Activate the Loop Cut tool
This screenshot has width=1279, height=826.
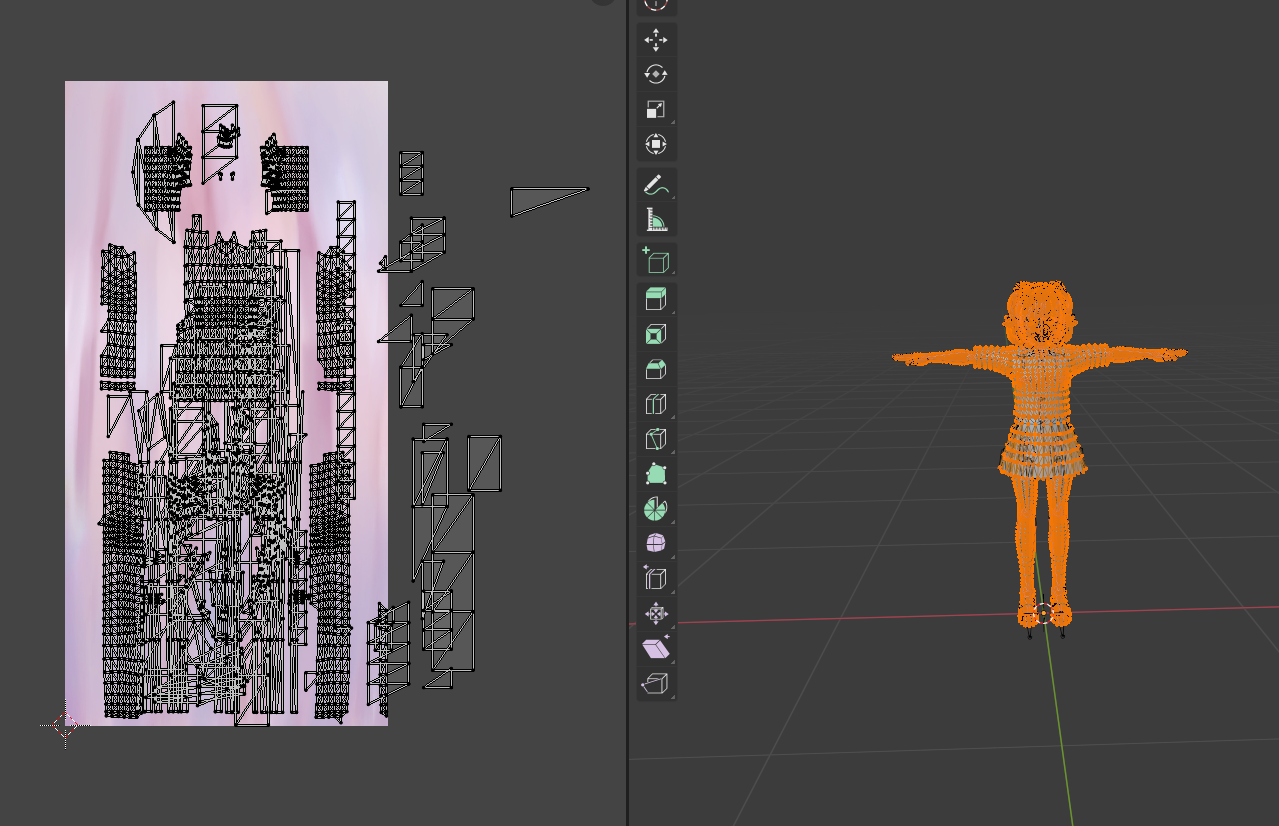click(x=656, y=404)
